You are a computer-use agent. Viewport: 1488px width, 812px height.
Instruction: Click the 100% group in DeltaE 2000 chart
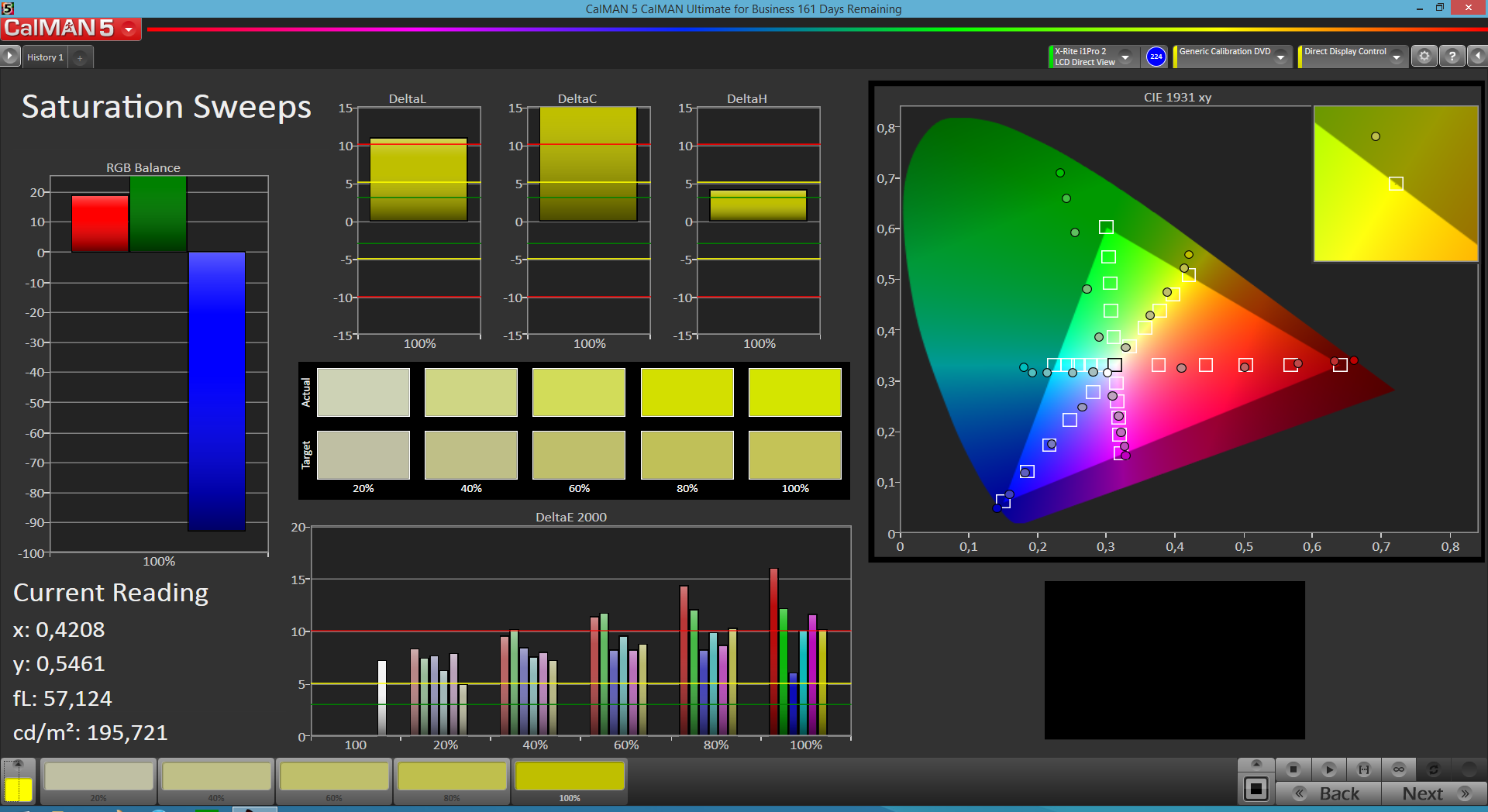(797, 651)
